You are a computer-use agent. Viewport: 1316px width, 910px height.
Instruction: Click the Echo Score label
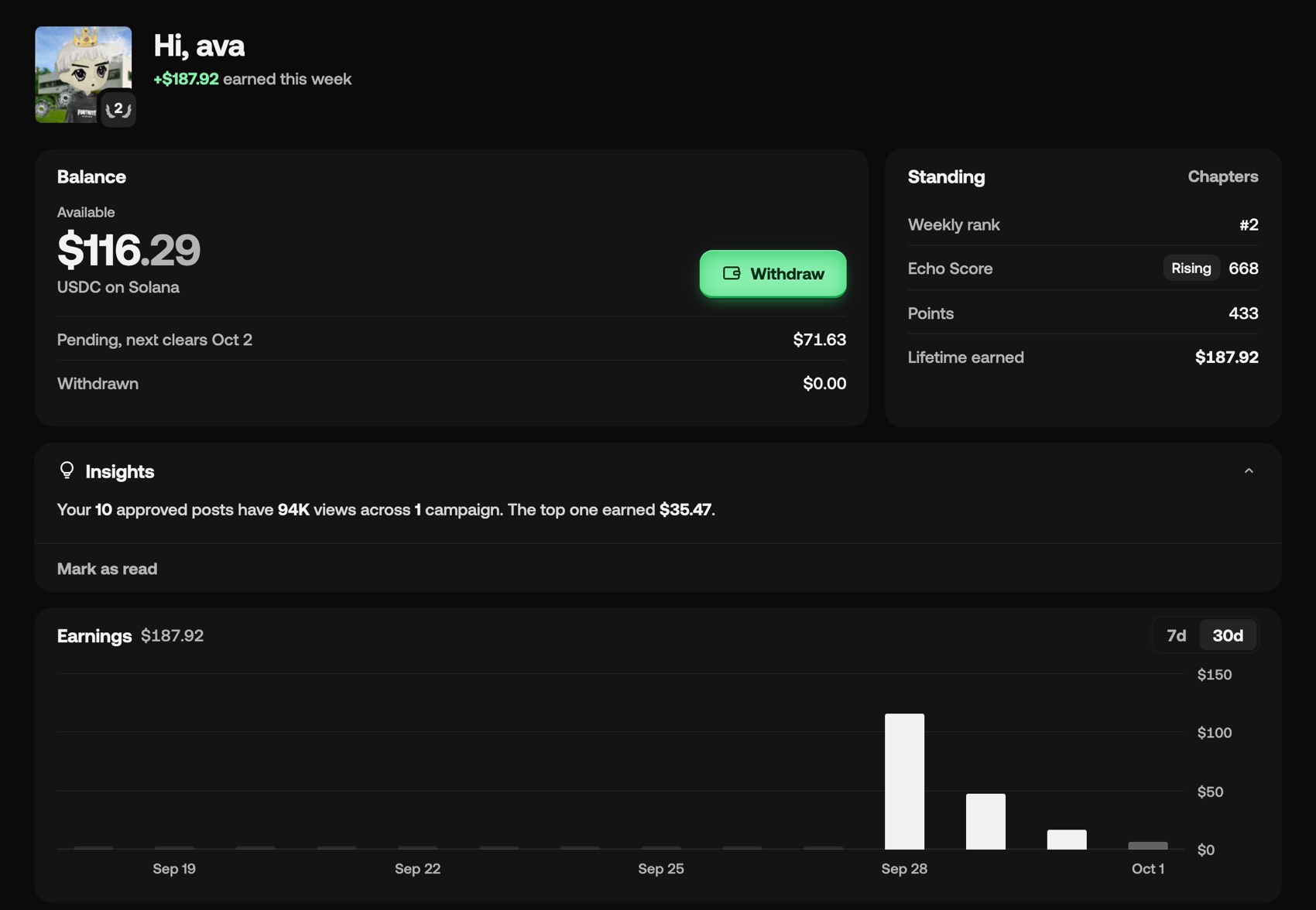tap(950, 268)
